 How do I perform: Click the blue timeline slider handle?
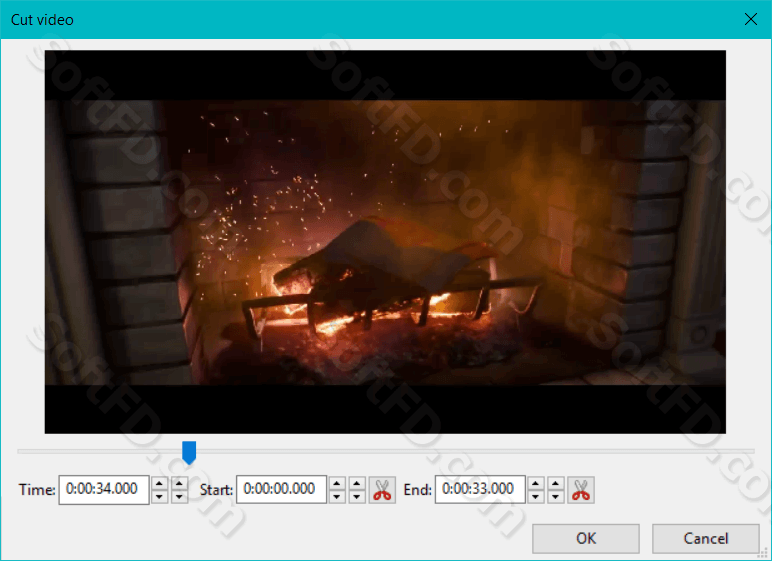(189, 453)
